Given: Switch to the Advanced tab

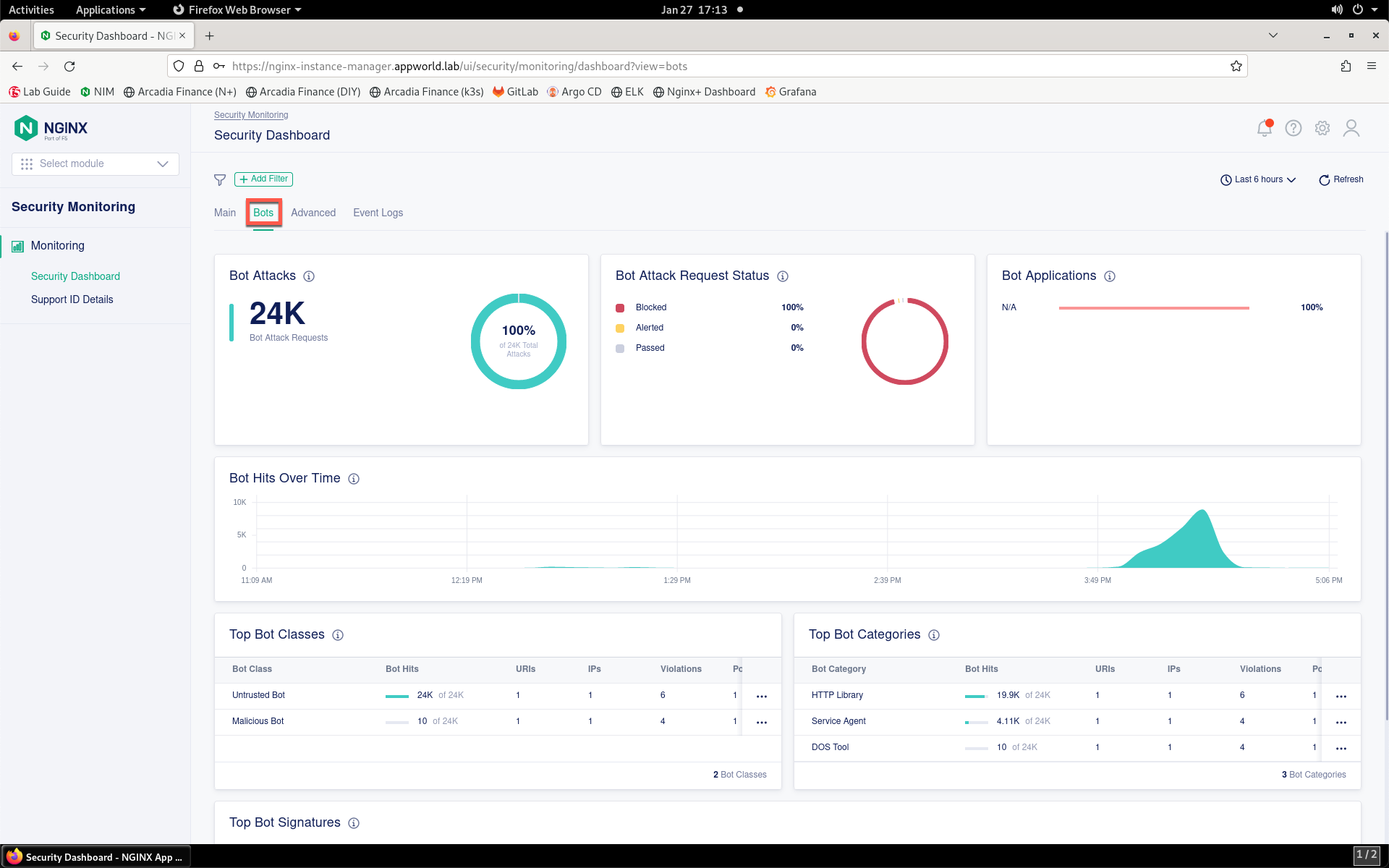Looking at the screenshot, I should [x=313, y=213].
